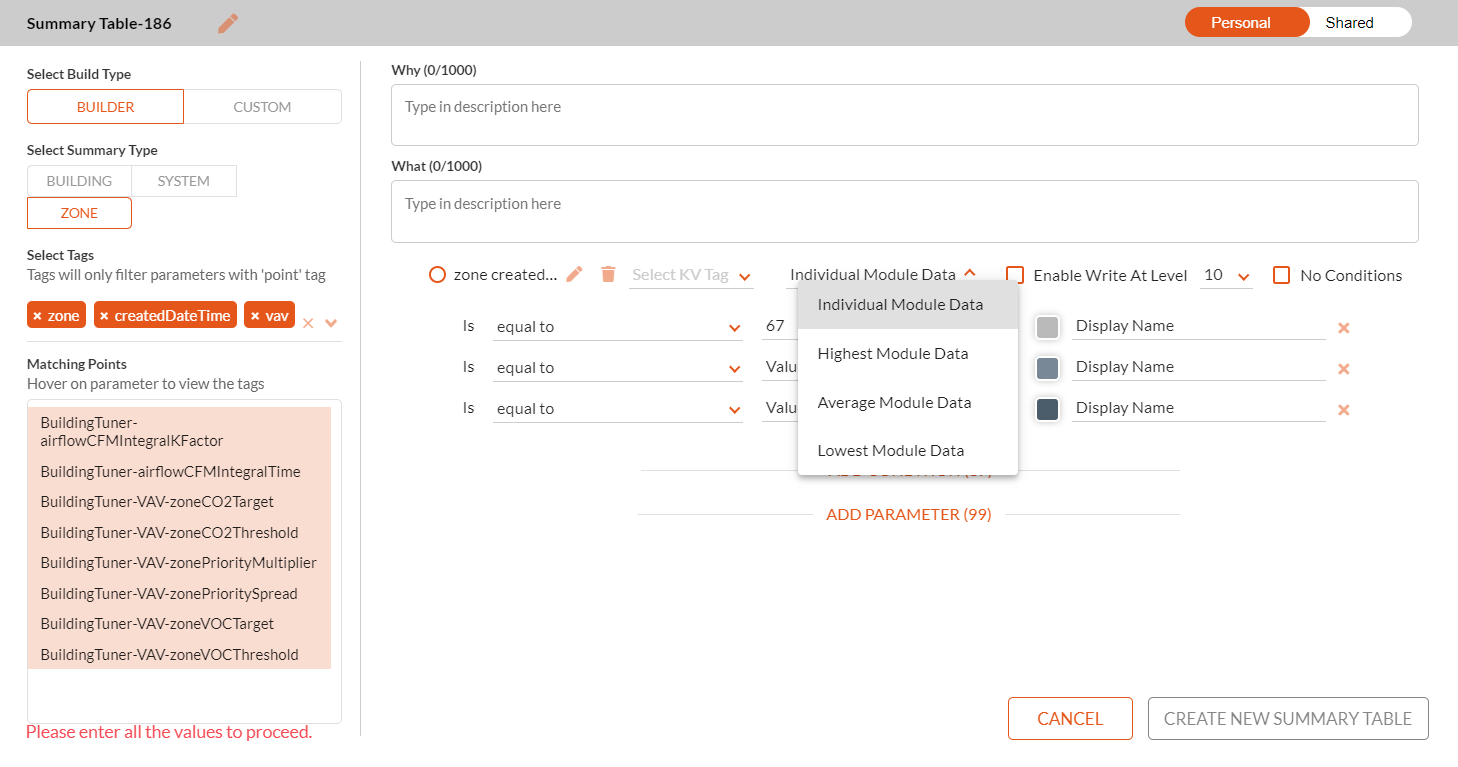The image size is (1458, 767).
Task: Delete the second condition row
Action: pyautogui.click(x=1344, y=369)
